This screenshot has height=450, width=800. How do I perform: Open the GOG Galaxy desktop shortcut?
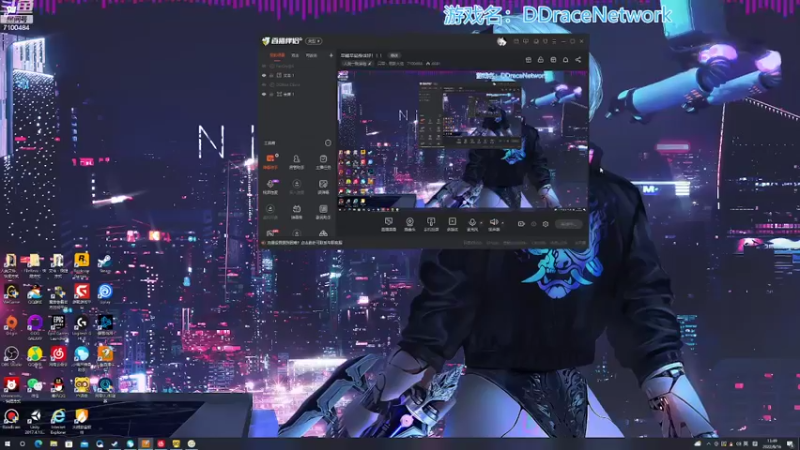click(35, 327)
